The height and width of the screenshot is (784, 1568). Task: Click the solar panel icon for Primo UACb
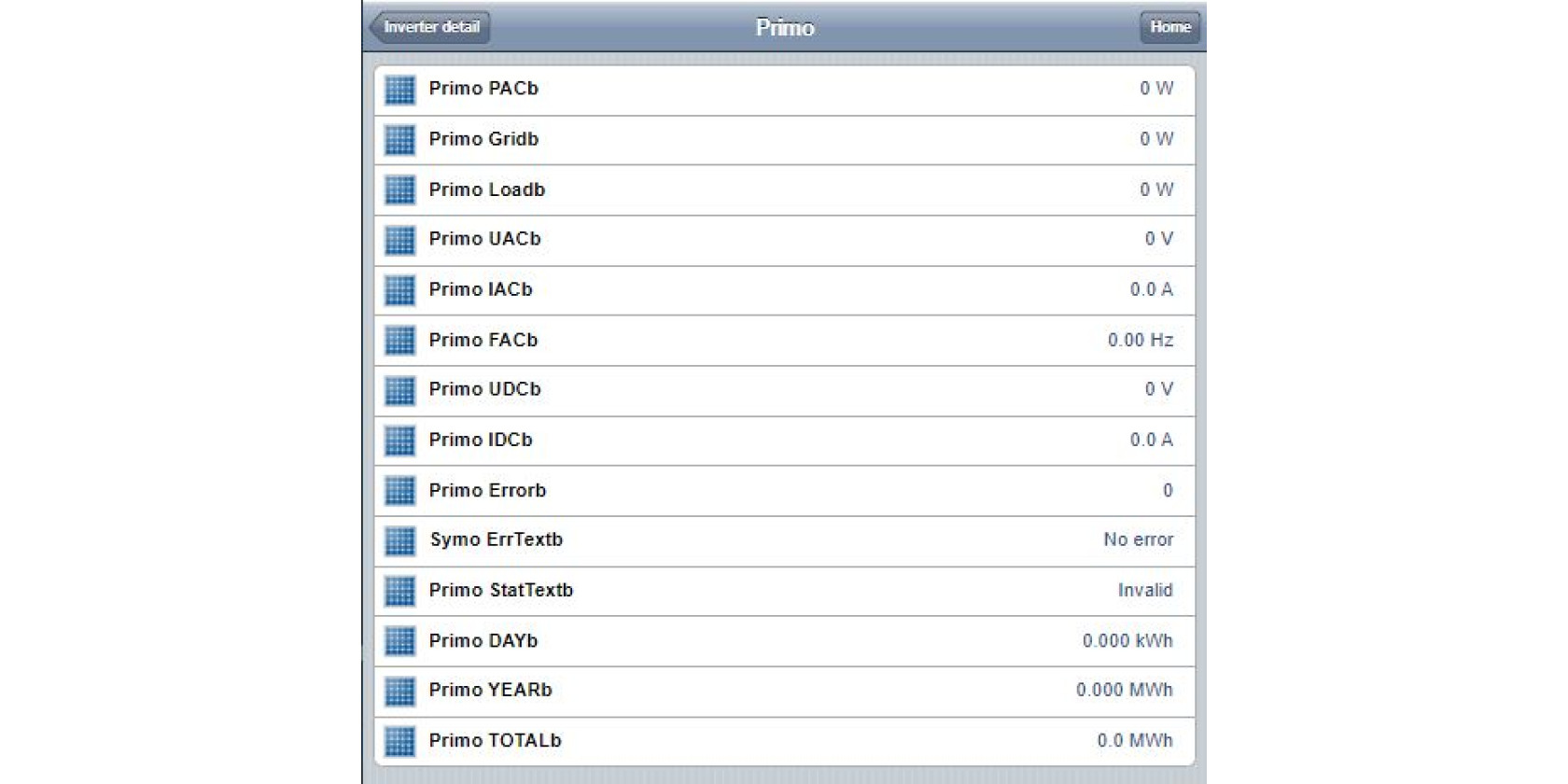(399, 240)
